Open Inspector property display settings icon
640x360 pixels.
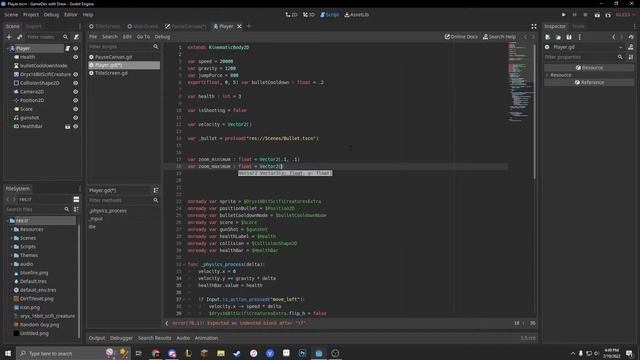point(631,57)
